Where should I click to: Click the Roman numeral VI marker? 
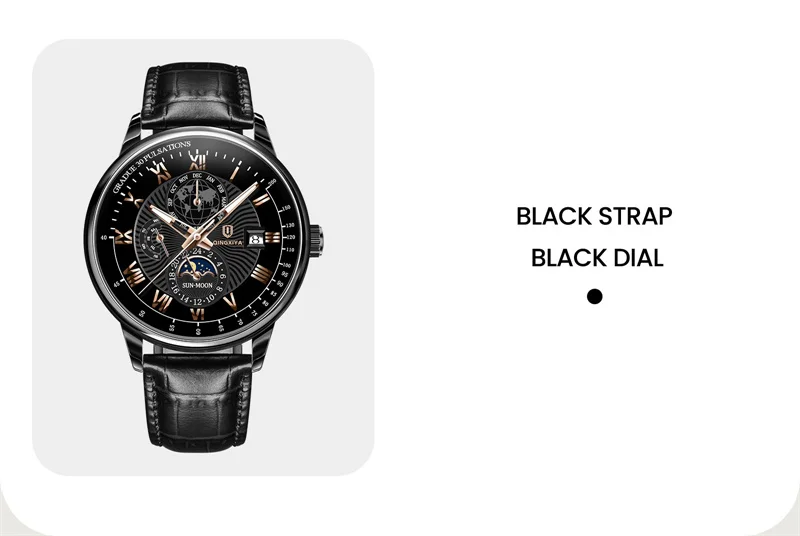(x=197, y=314)
